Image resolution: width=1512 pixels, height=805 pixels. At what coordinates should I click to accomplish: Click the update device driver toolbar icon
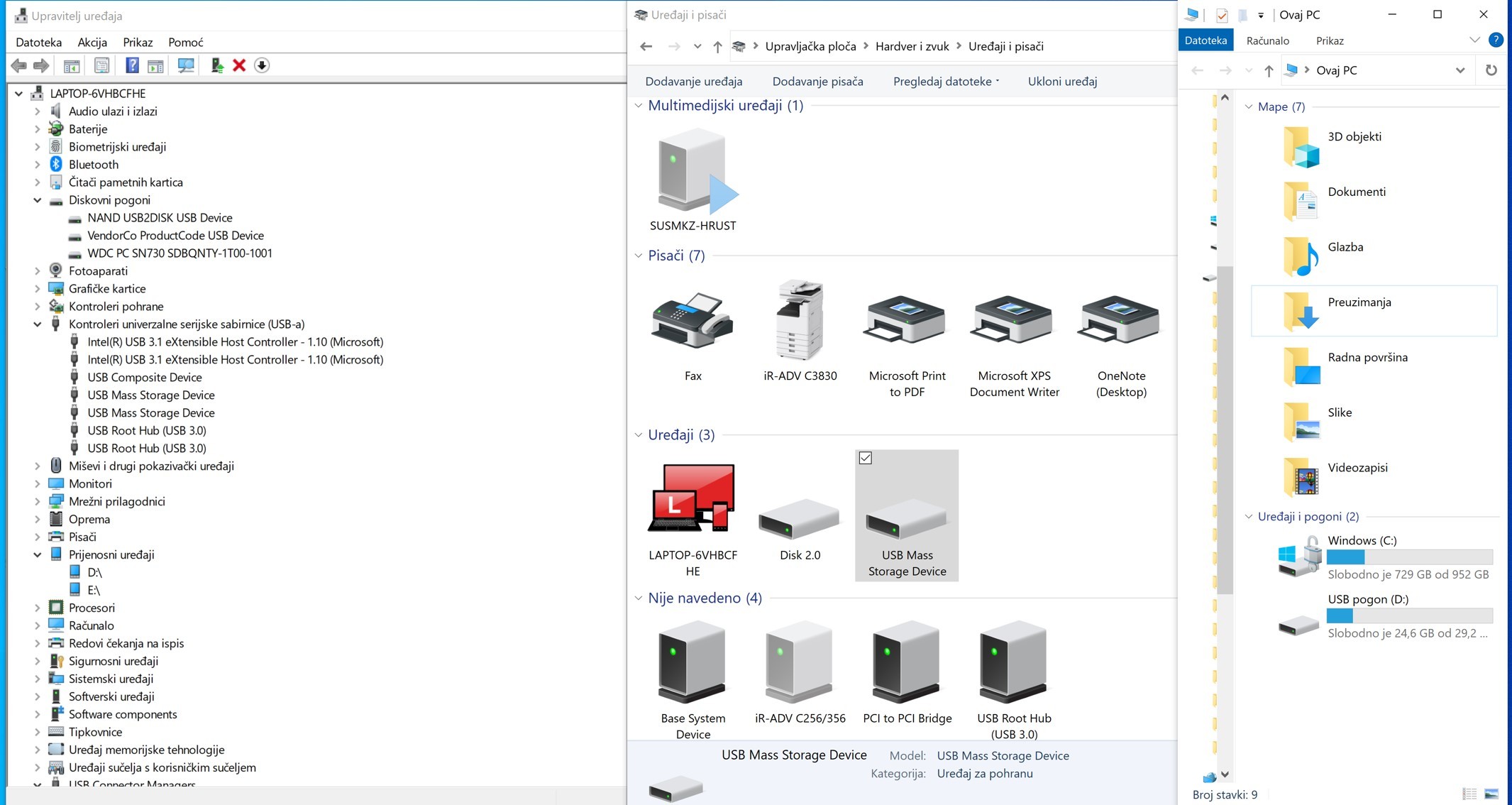point(217,65)
